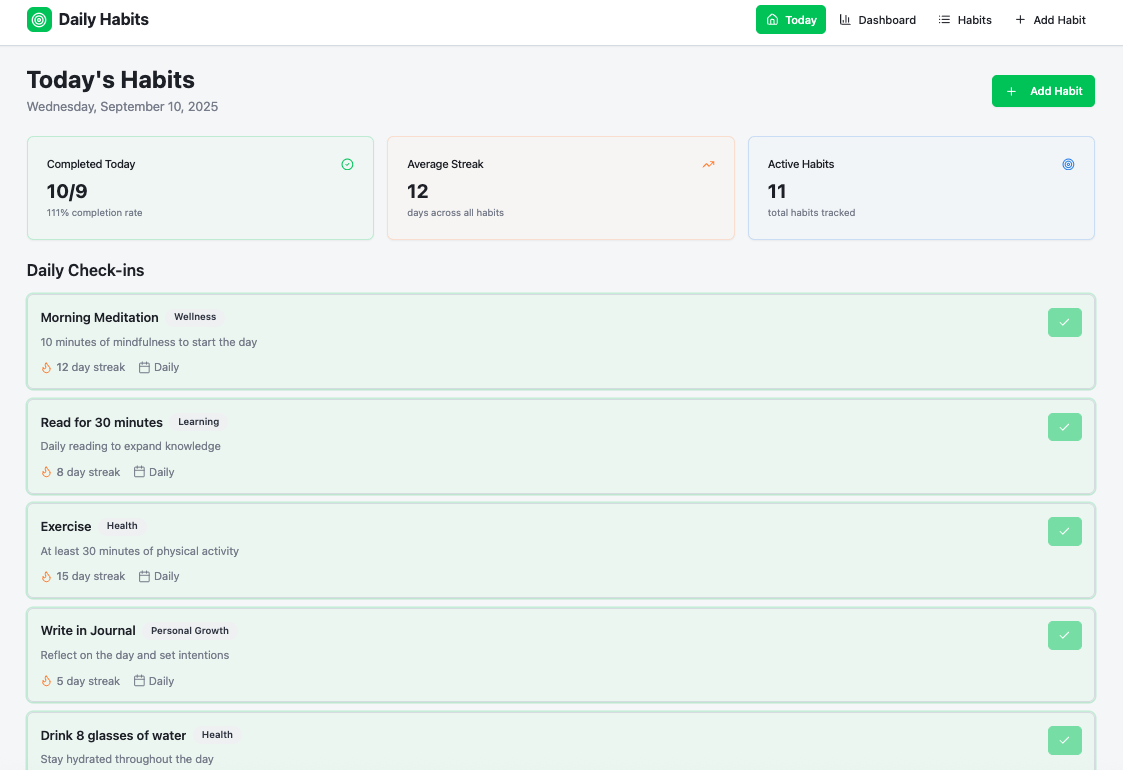The width and height of the screenshot is (1123, 770).
Task: Click the Daily Habits target logo icon
Action: (x=39, y=20)
